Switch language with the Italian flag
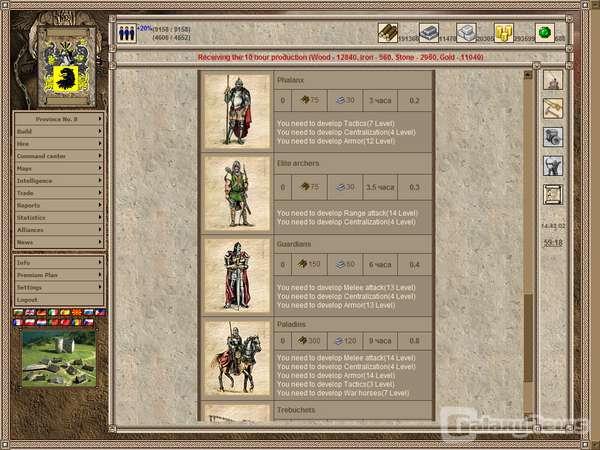The image size is (600, 450). click(53, 312)
